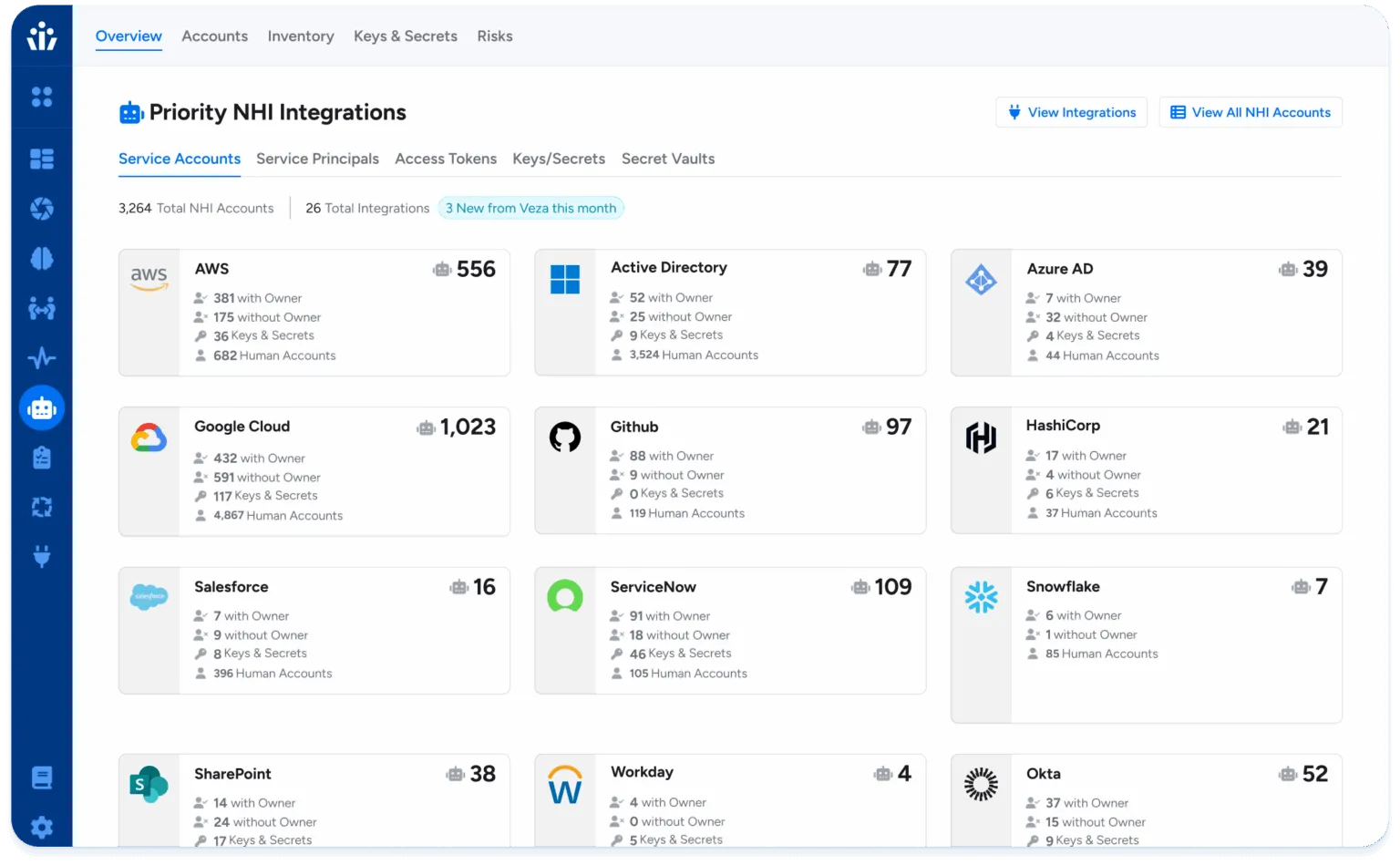Open the clipboard checklist icon in sidebar
Screen dimensions: 1400x865
click(42, 458)
